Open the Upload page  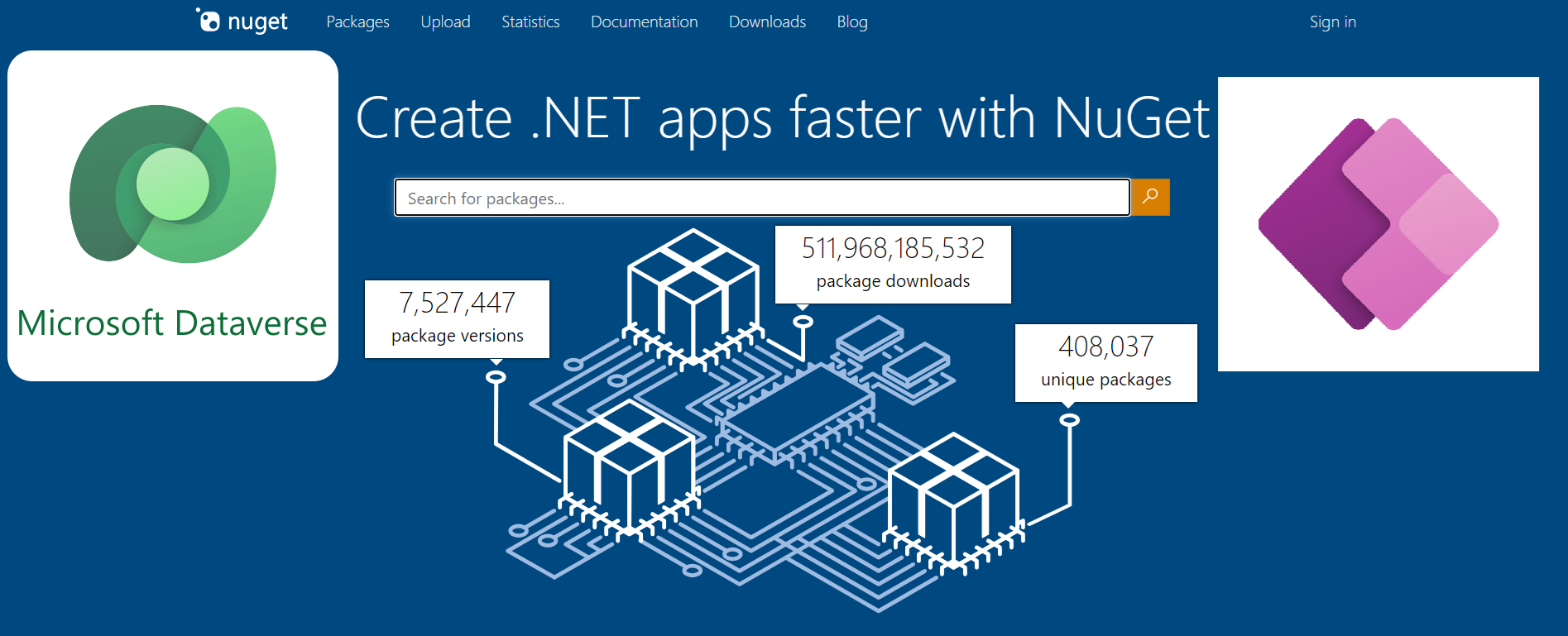pos(445,22)
